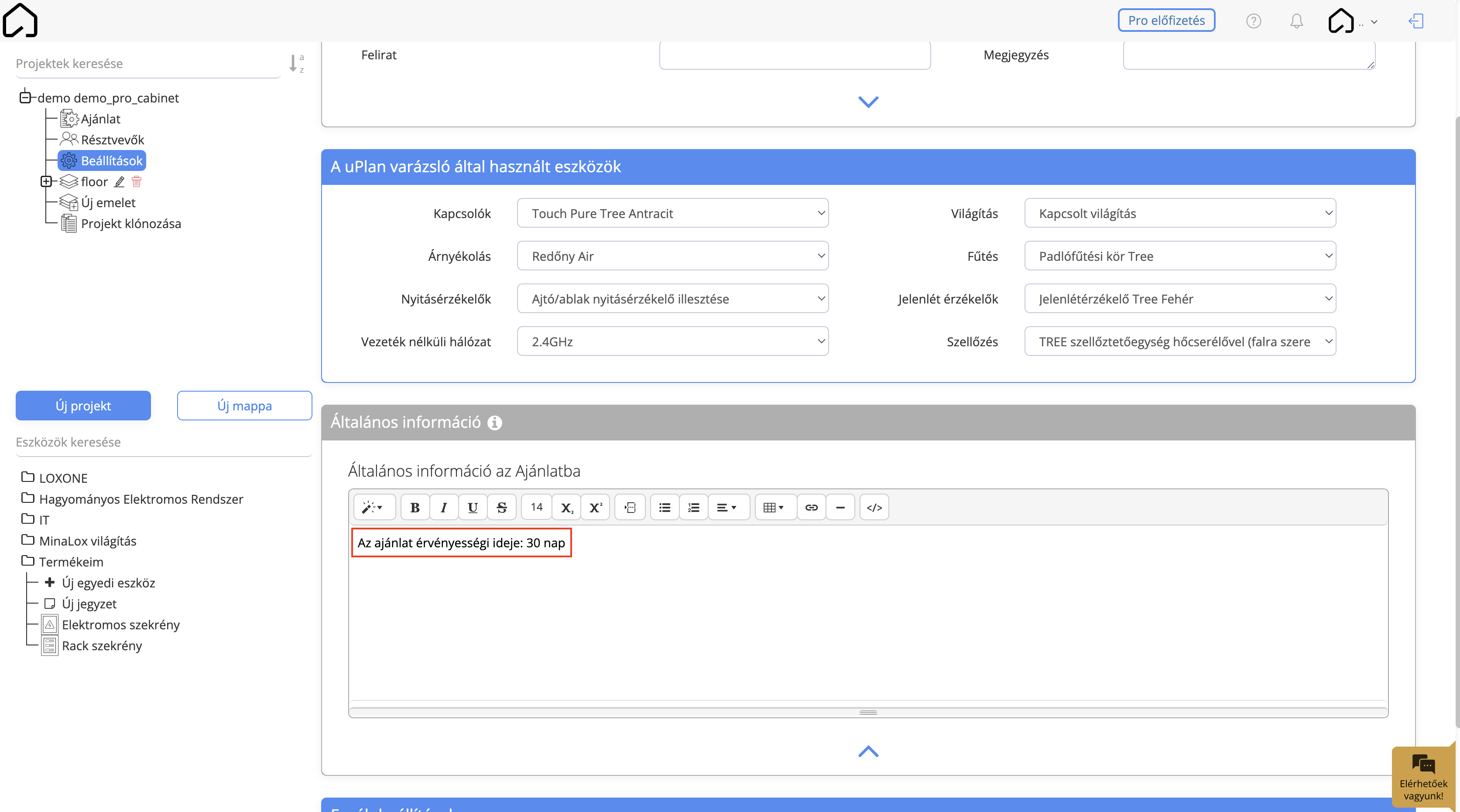Delete floor with the red trash icon

[136, 182]
